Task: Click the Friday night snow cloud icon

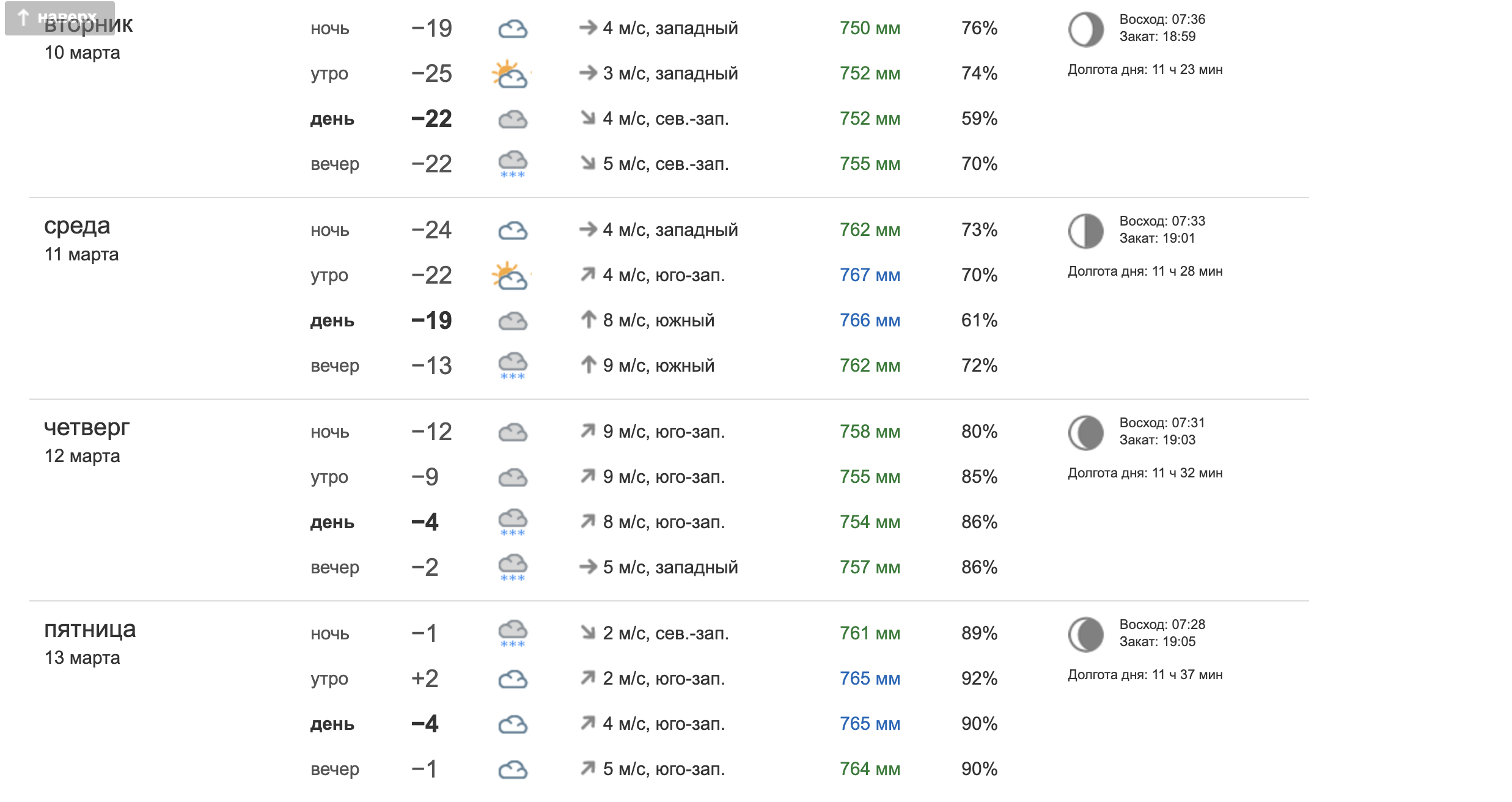Action: [x=512, y=633]
